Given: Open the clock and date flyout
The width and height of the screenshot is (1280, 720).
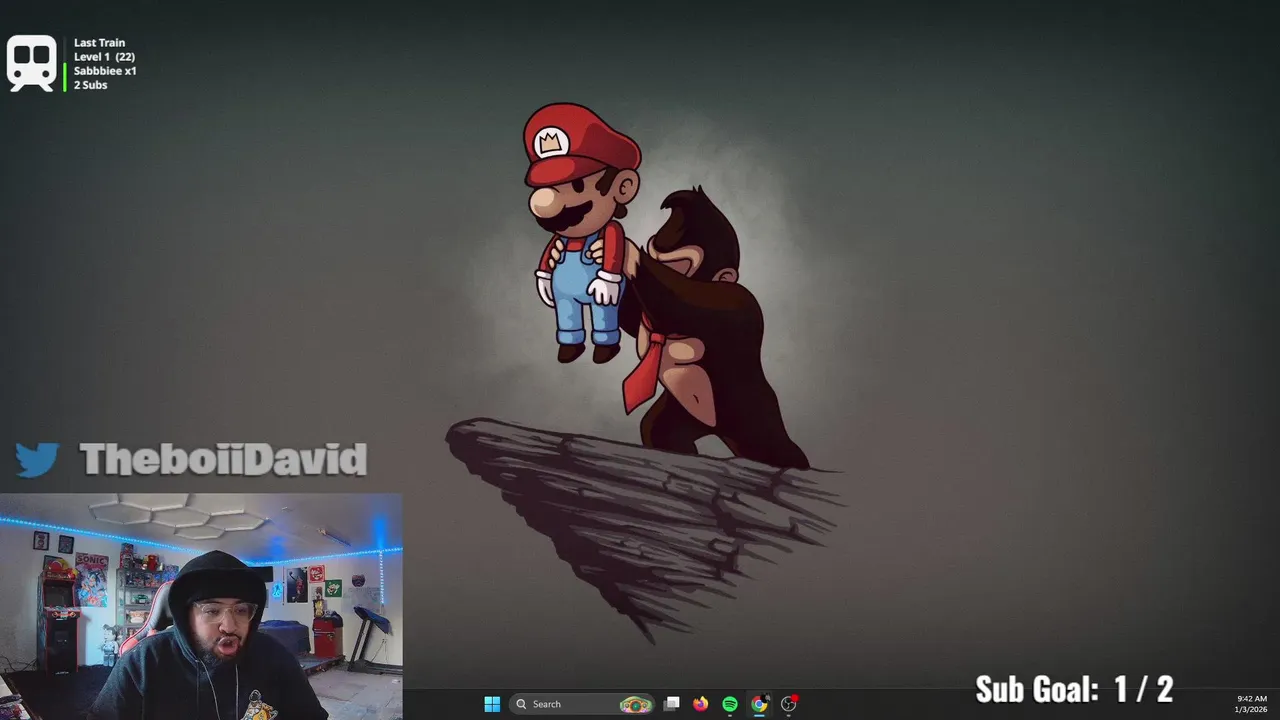Looking at the screenshot, I should click(x=1252, y=704).
